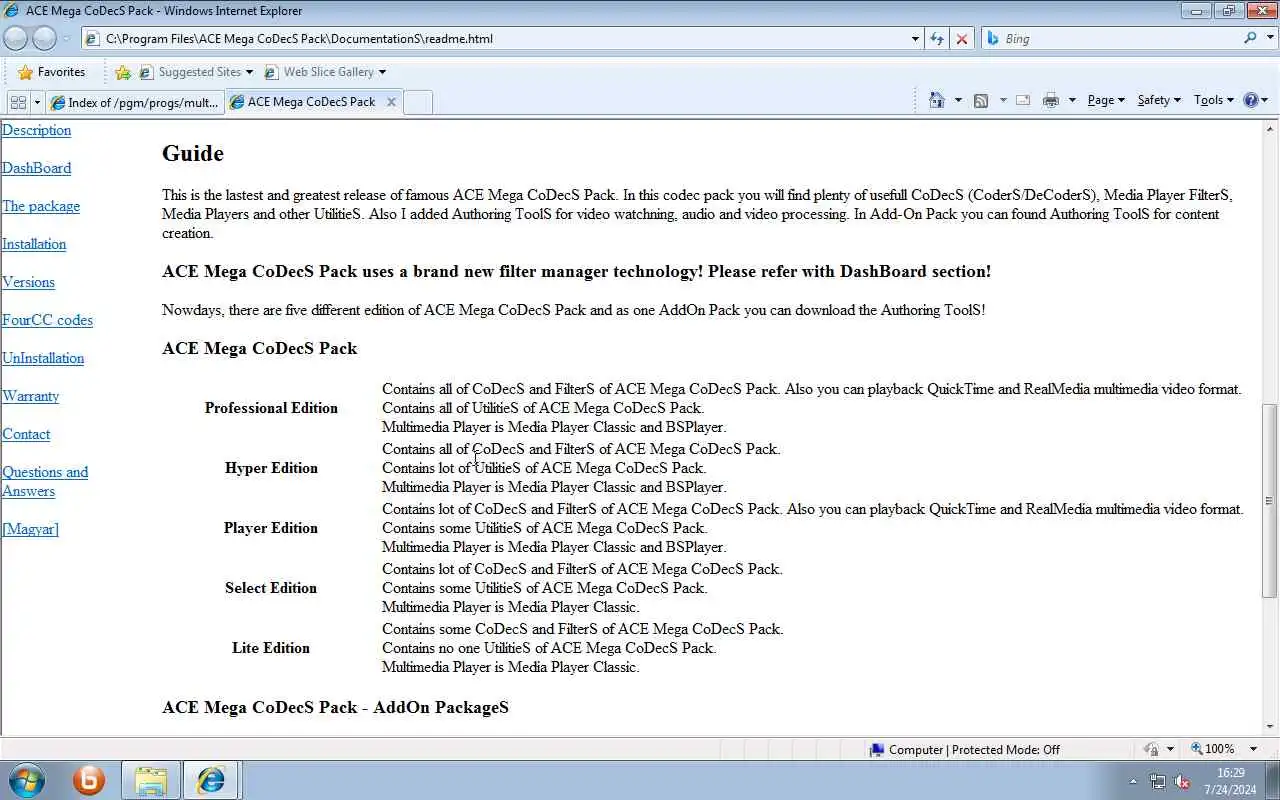The width and height of the screenshot is (1280, 800).
Task: Open the FourCC codes link
Action: pos(47,320)
